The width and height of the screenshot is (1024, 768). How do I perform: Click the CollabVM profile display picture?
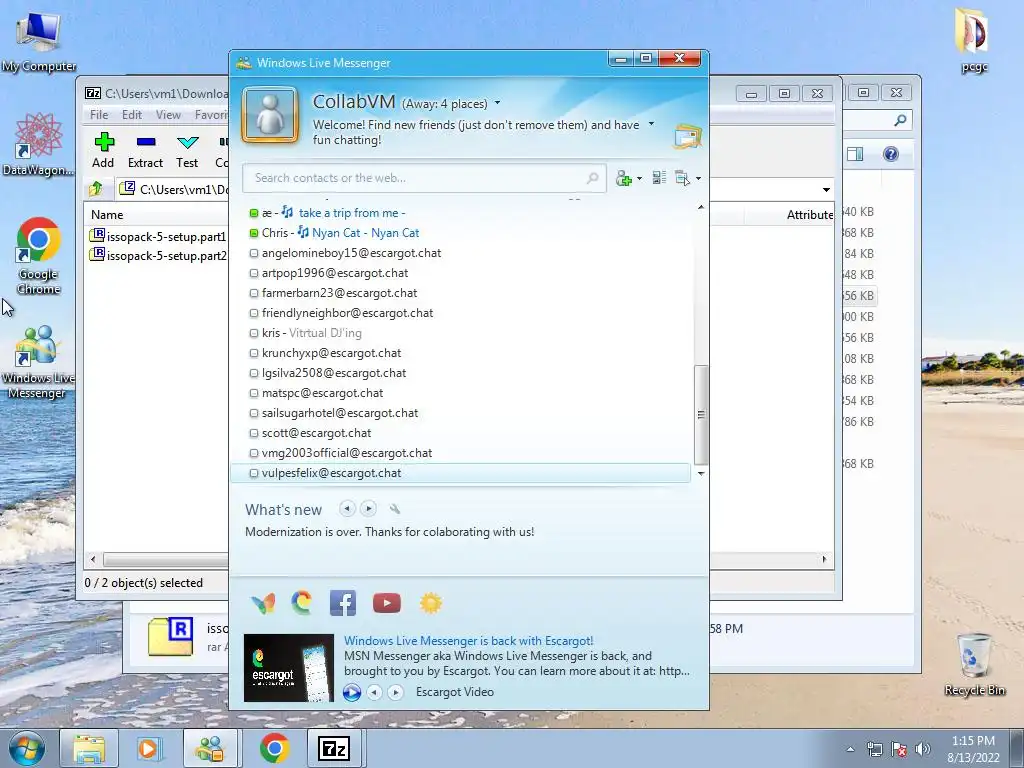tap(270, 115)
